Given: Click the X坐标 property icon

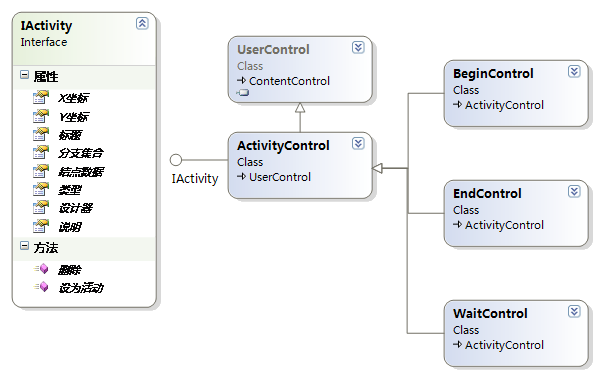Looking at the screenshot, I should coord(40,97).
